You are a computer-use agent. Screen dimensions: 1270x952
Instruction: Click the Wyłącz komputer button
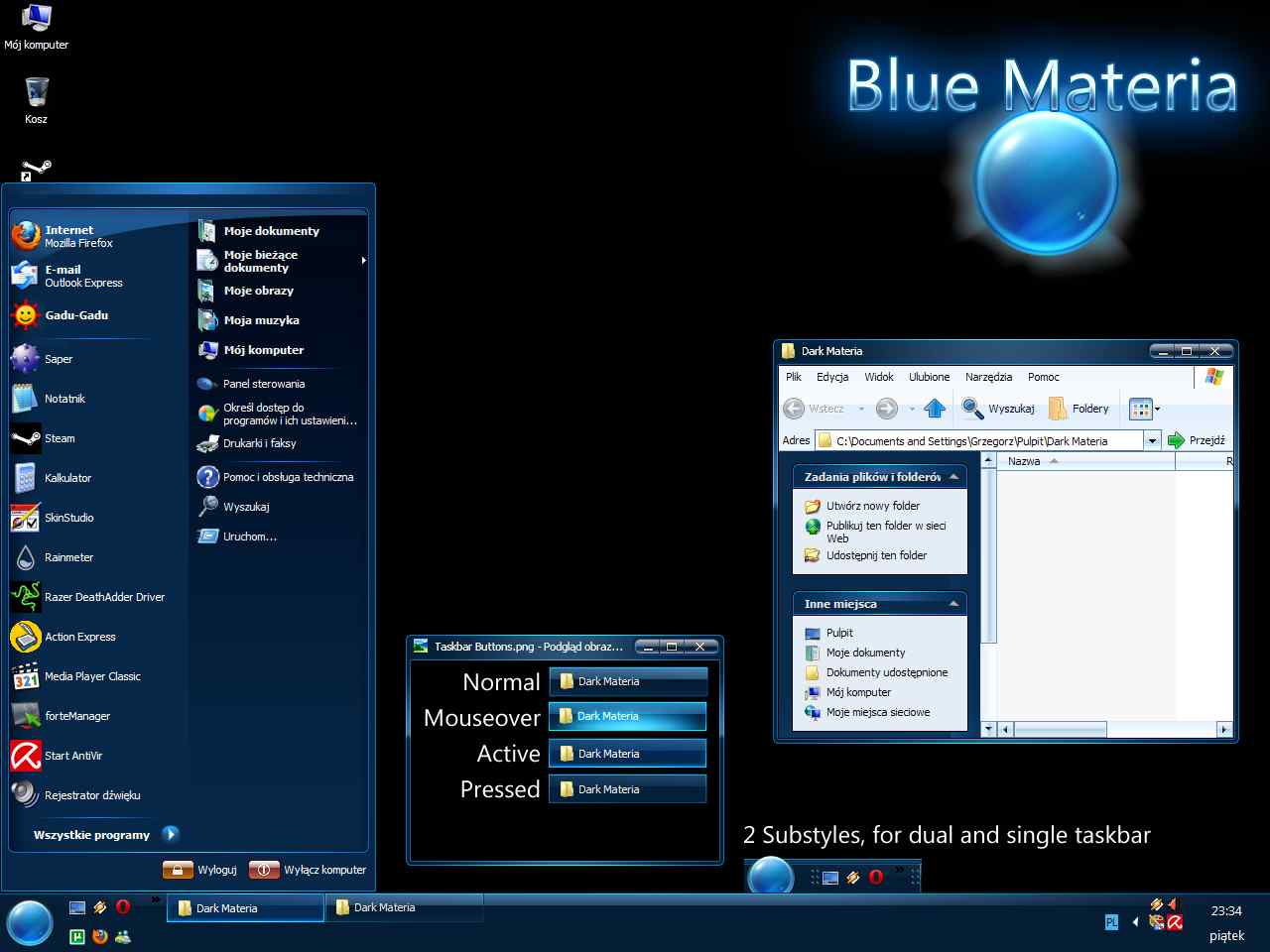pos(308,870)
